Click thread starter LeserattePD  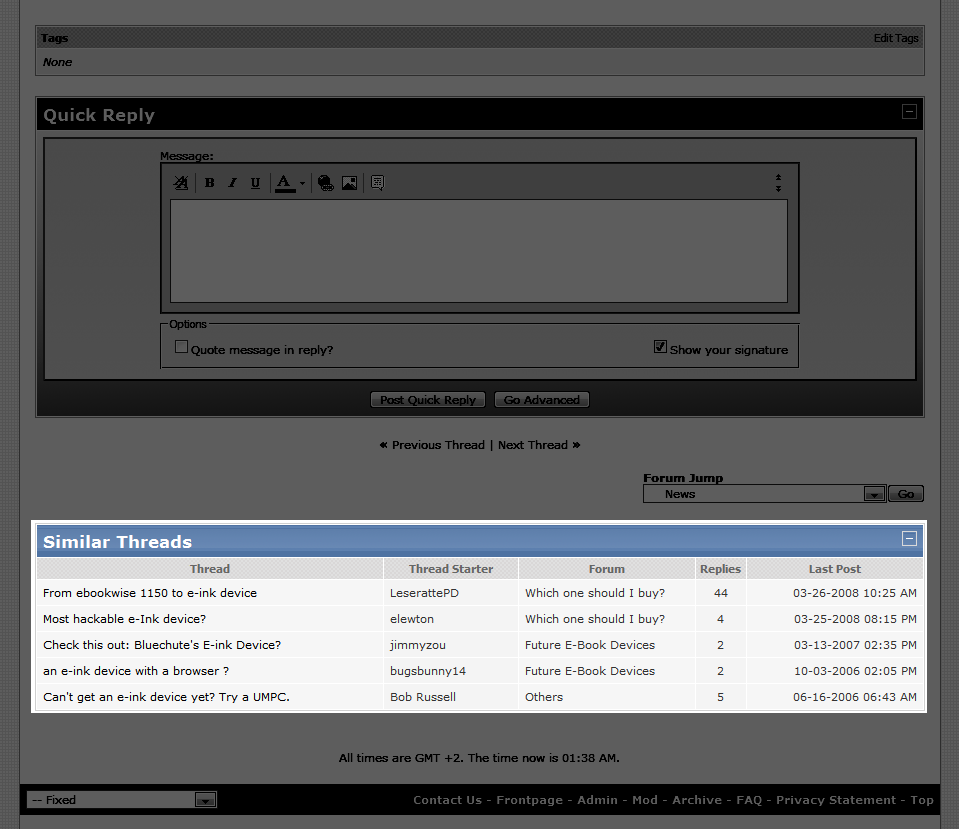(424, 593)
